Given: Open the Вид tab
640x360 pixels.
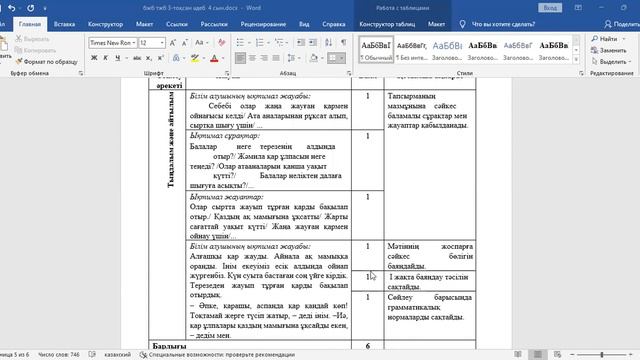Looking at the screenshot, I should click(x=304, y=24).
